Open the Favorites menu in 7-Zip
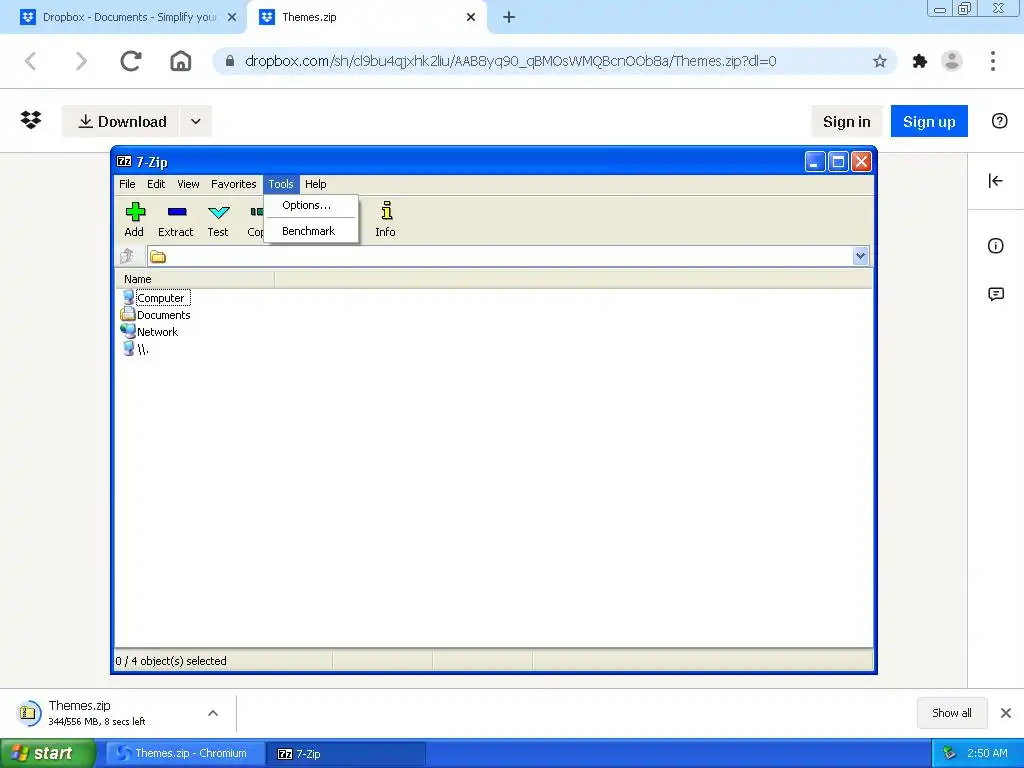 [233, 184]
